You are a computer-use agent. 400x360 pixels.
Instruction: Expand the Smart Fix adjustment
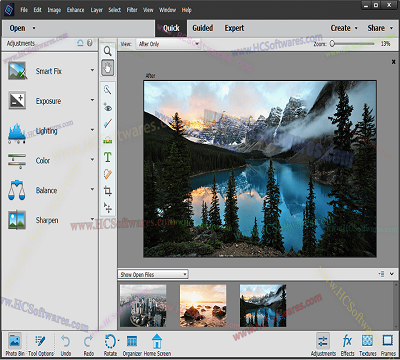coord(92,70)
